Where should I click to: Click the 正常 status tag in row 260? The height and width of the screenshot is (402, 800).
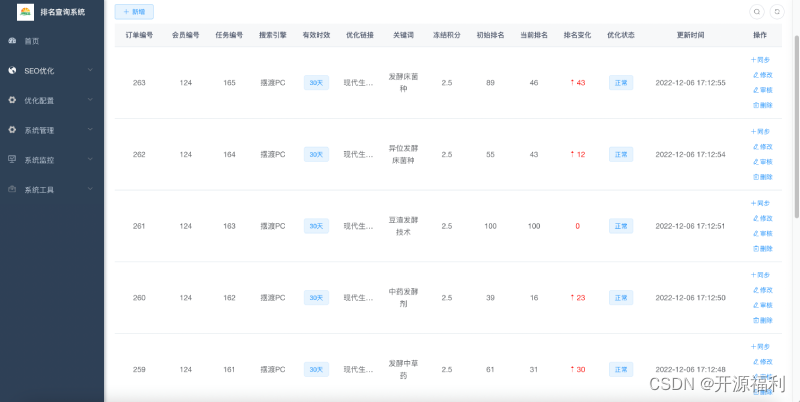pyautogui.click(x=621, y=298)
